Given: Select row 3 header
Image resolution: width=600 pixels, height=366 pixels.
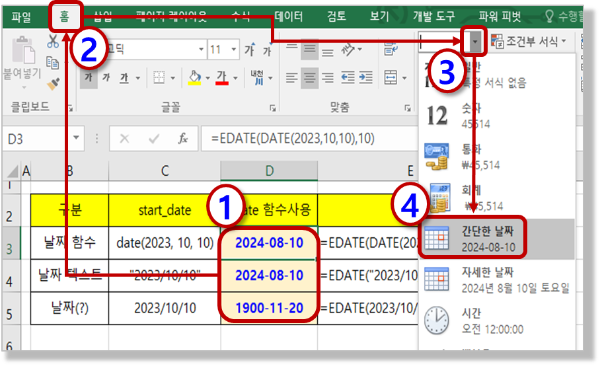Looking at the screenshot, I should pos(10,243).
